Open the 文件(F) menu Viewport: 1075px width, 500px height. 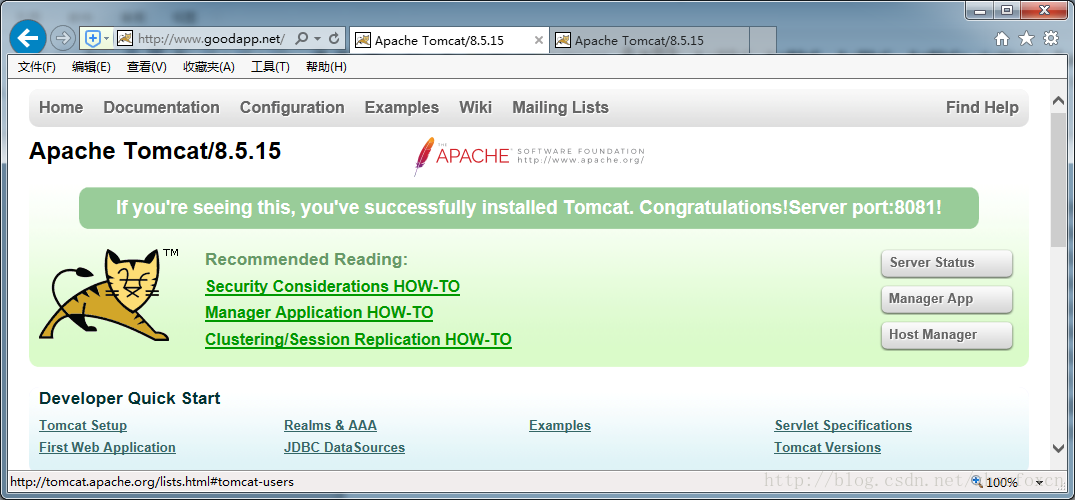pos(36,67)
